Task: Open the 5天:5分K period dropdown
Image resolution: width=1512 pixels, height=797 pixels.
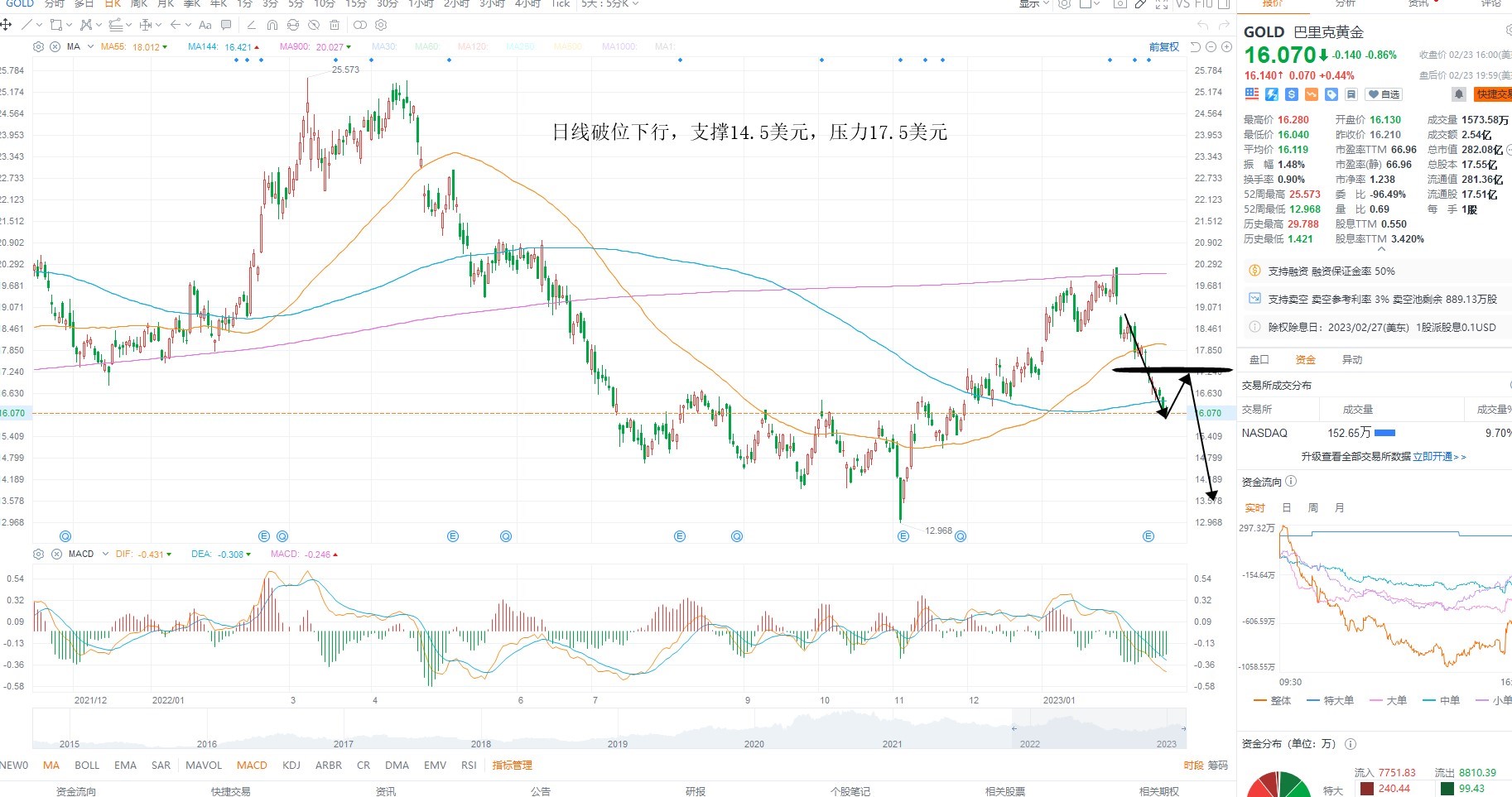Action: [609, 4]
